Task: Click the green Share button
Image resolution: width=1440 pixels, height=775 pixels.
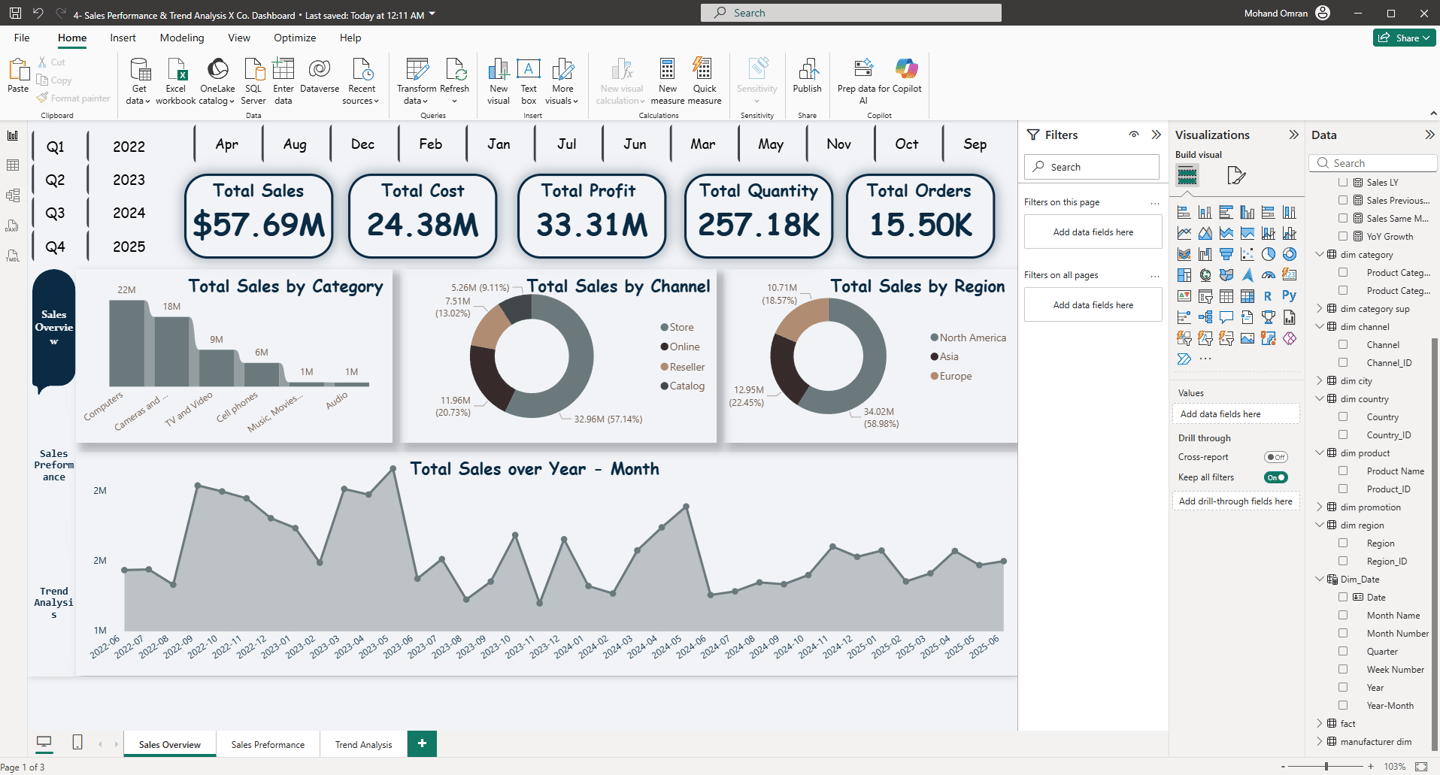Action: pos(1405,38)
